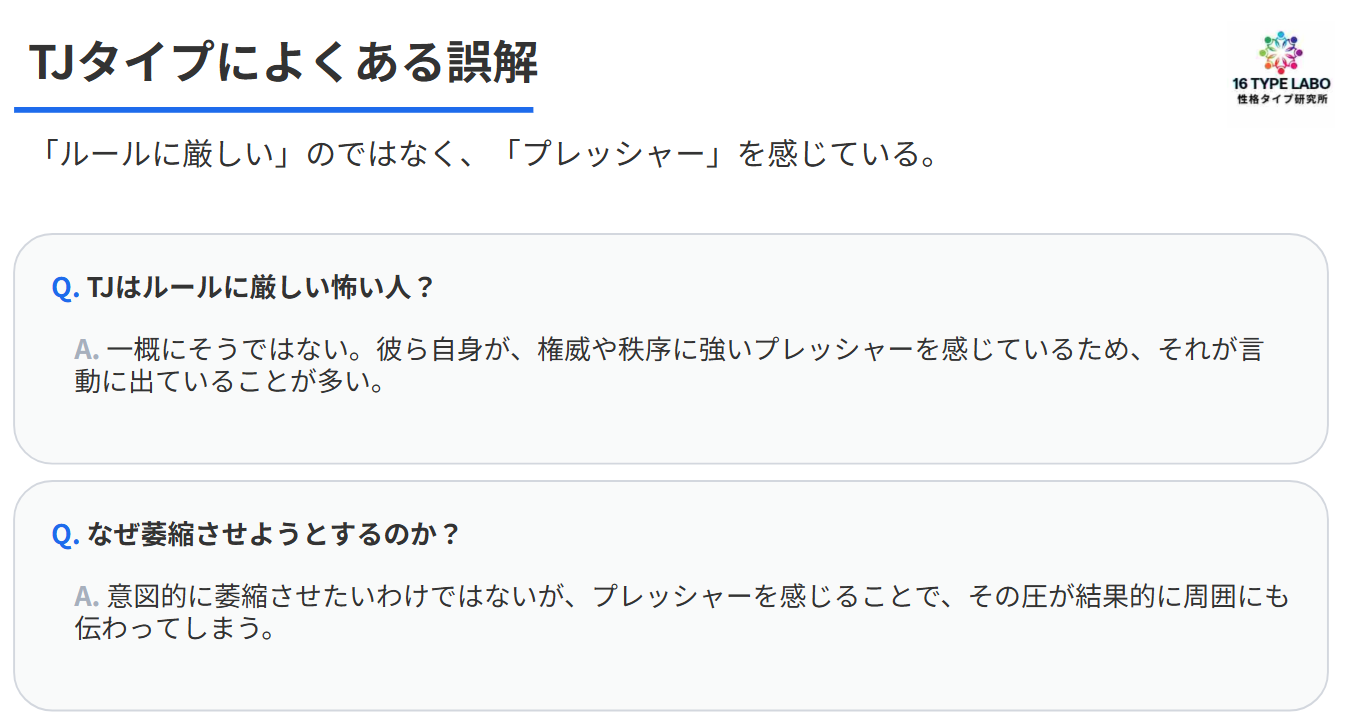The image size is (1356, 723).
Task: Click the gray A. marker before 意図的に萎縮
Action: click(x=87, y=596)
